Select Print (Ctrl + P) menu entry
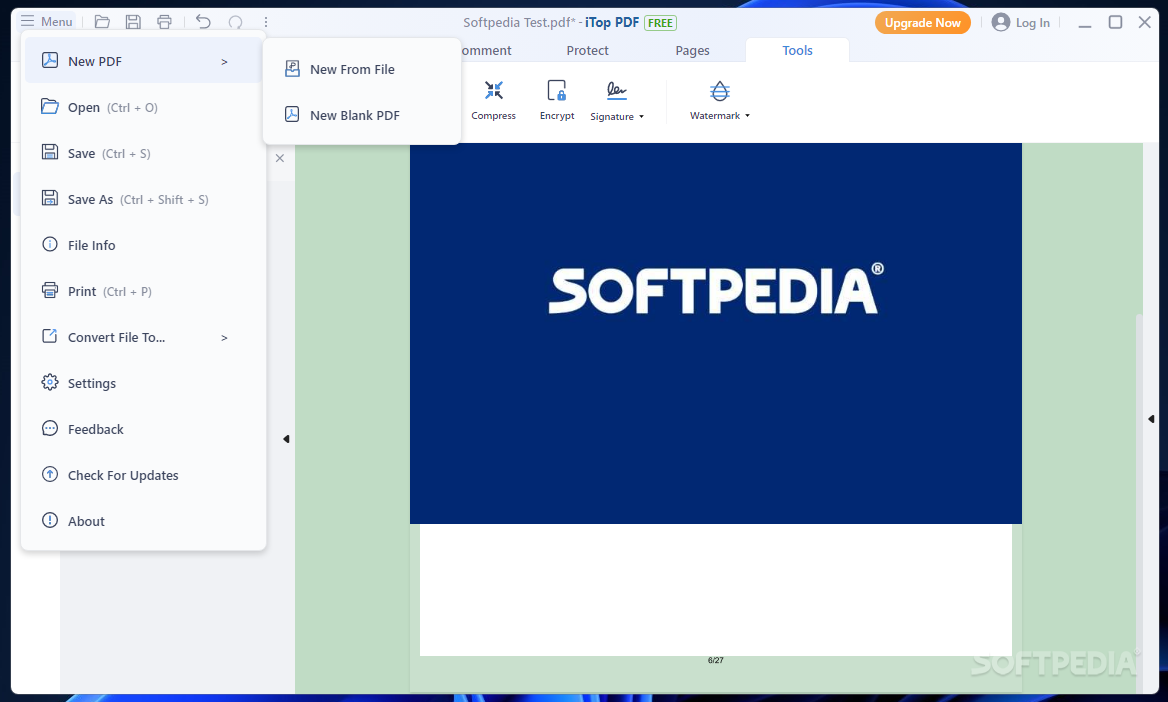Viewport: 1168px width, 702px height. pos(144,291)
